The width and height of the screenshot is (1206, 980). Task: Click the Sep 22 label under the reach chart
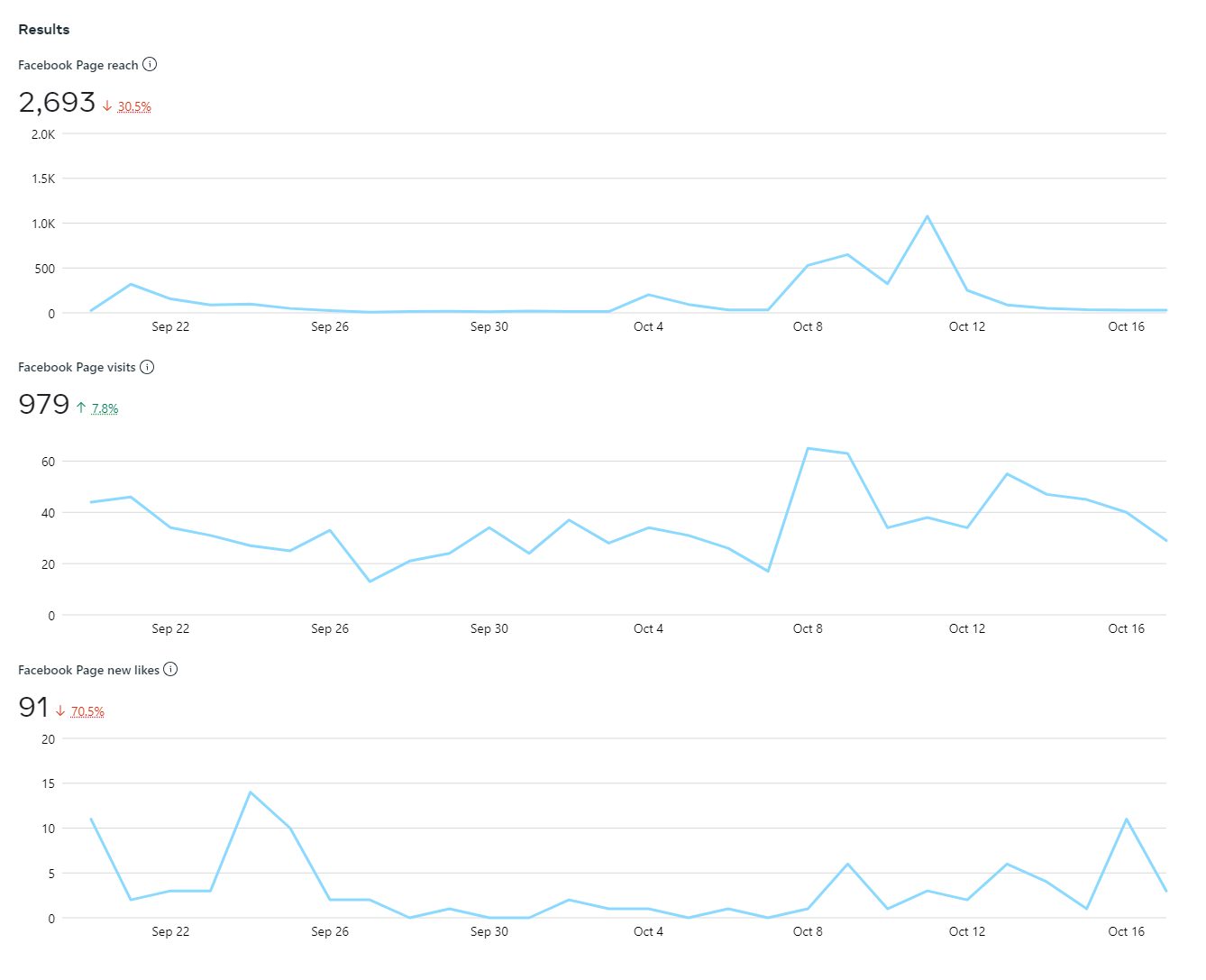[170, 326]
